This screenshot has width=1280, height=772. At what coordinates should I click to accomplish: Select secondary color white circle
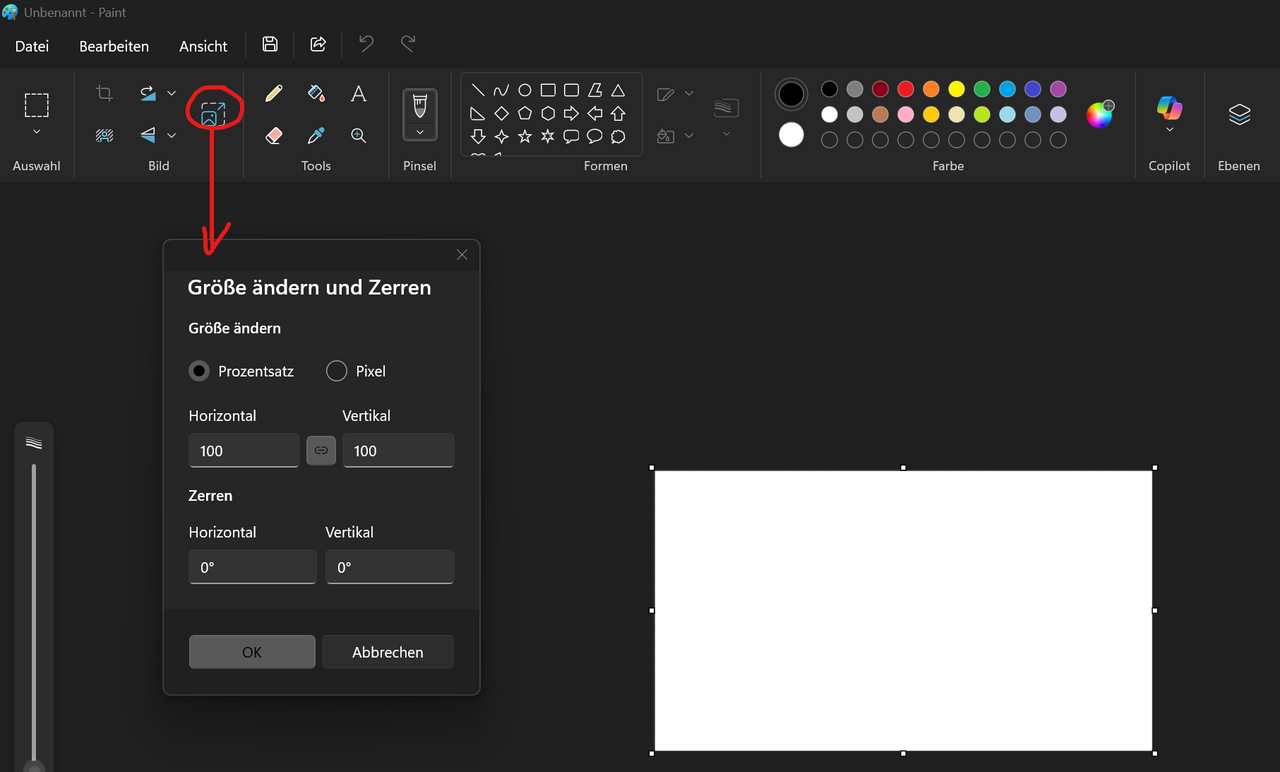tap(791, 134)
